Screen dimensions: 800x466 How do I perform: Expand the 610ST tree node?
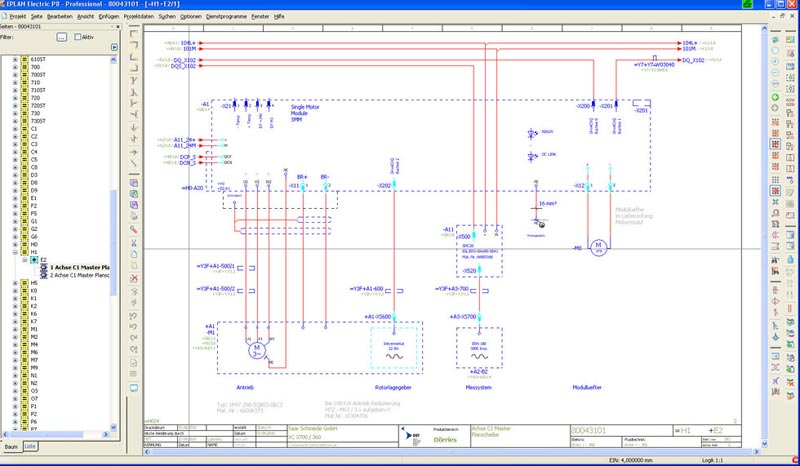[x=15, y=61]
